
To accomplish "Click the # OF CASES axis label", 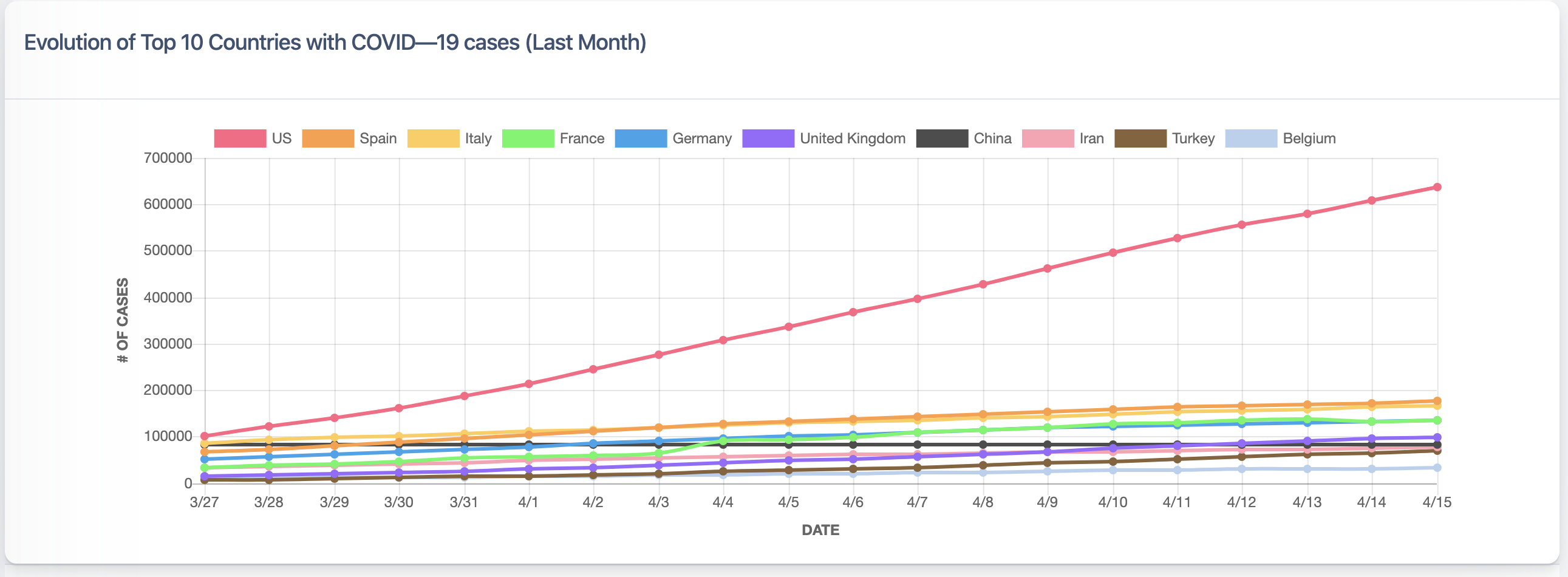I will pos(122,319).
